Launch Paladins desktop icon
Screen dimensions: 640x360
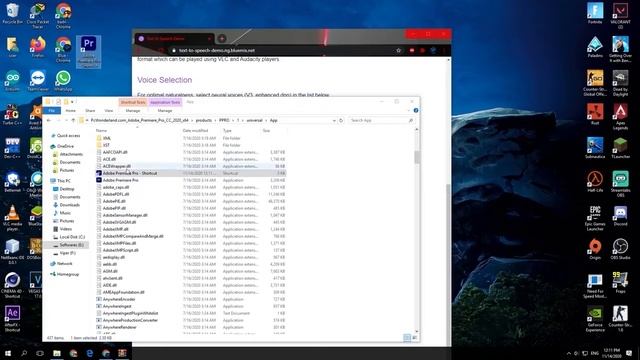(x=595, y=47)
